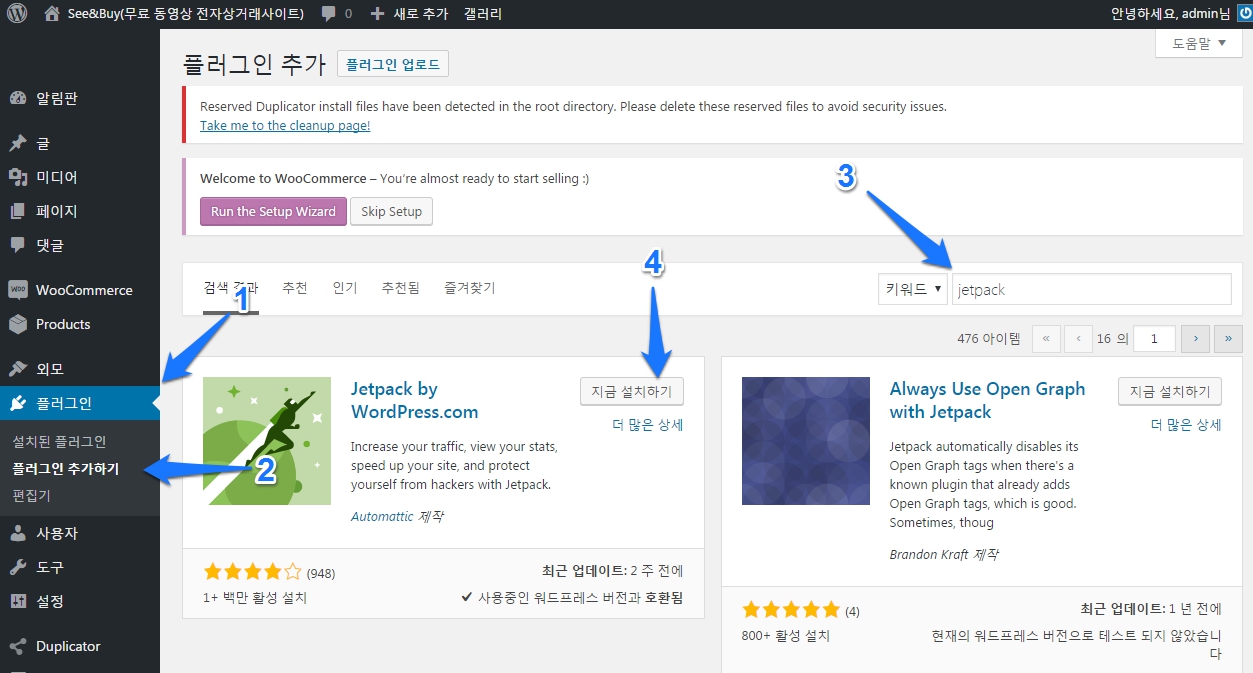Open the Duplicator sidebar menu

click(x=68, y=646)
